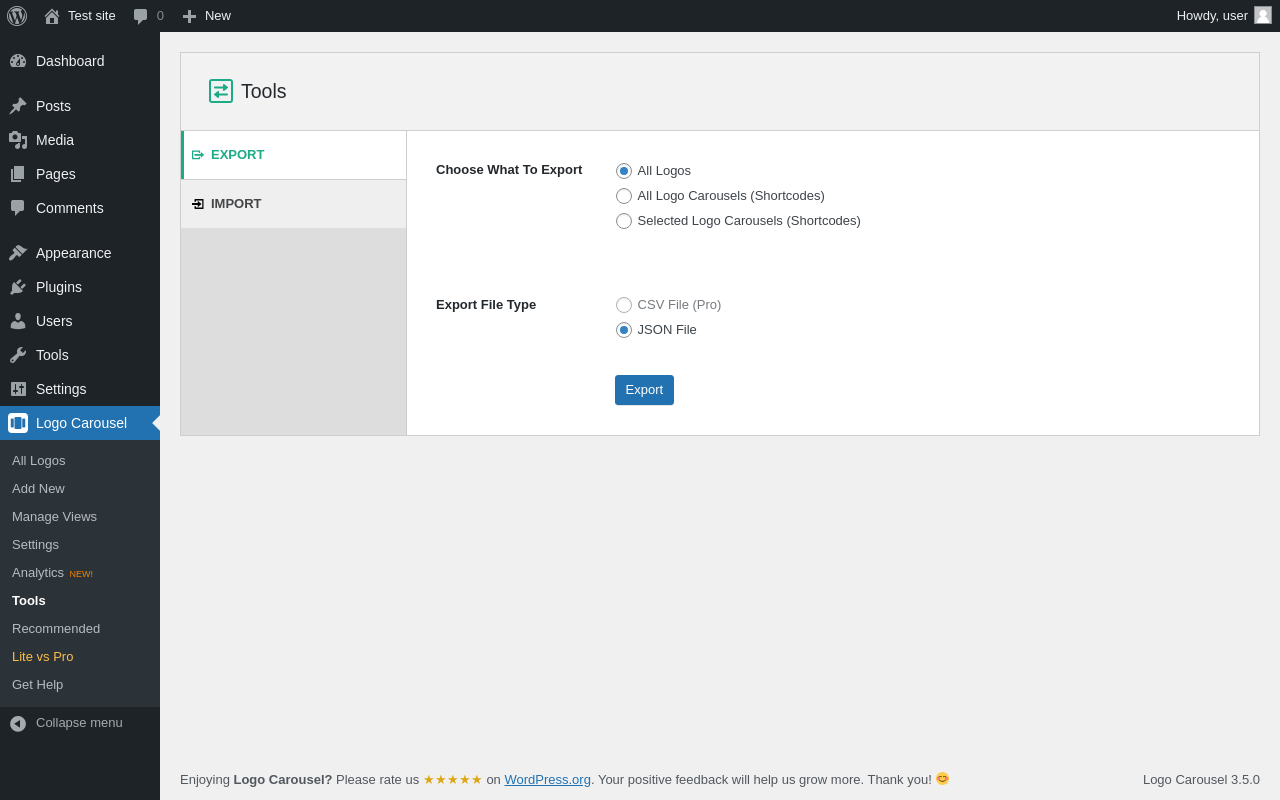Image resolution: width=1280 pixels, height=800 pixels.
Task: Open Add New submenu link
Action: [x=38, y=489]
